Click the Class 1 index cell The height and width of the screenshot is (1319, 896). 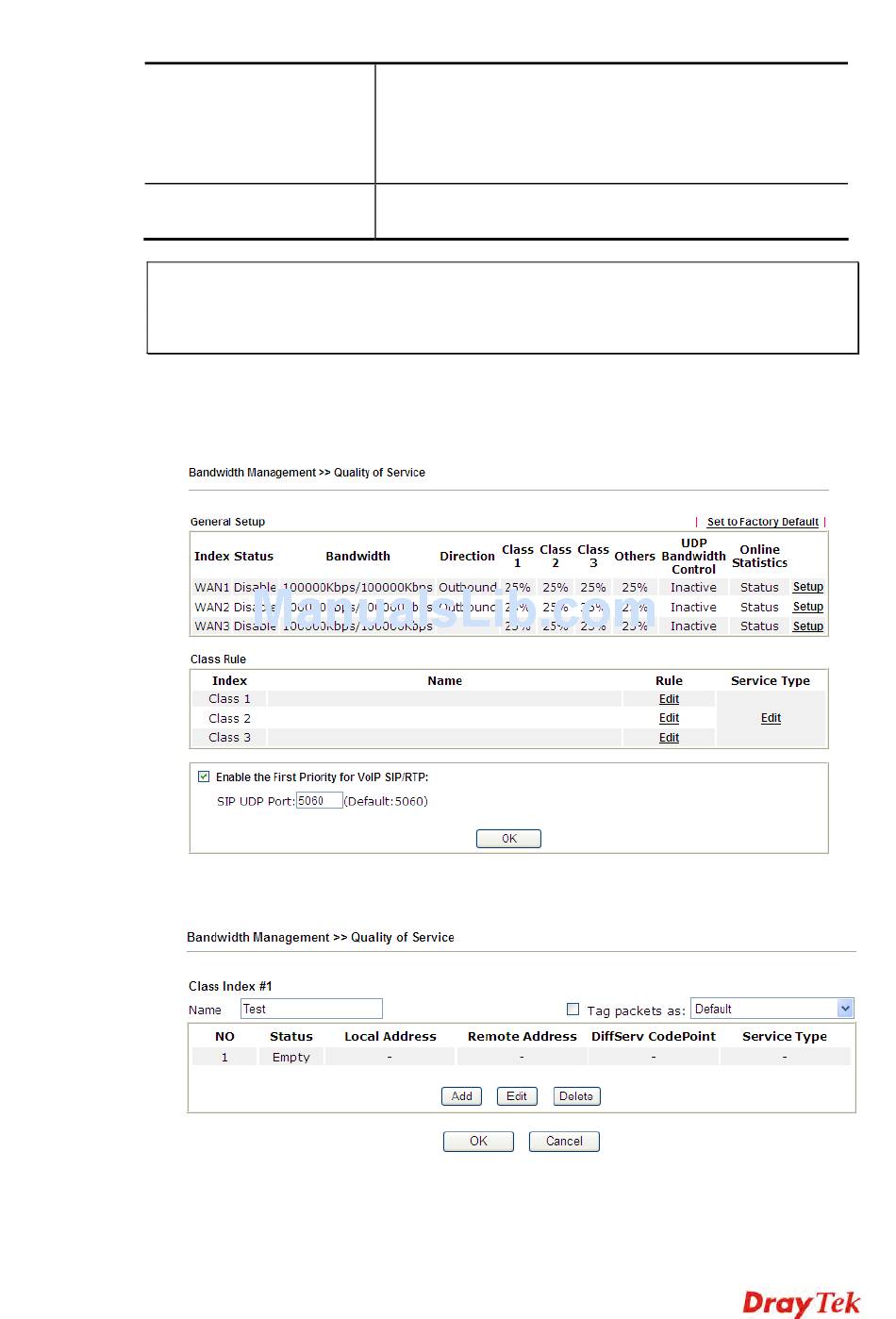(229, 699)
